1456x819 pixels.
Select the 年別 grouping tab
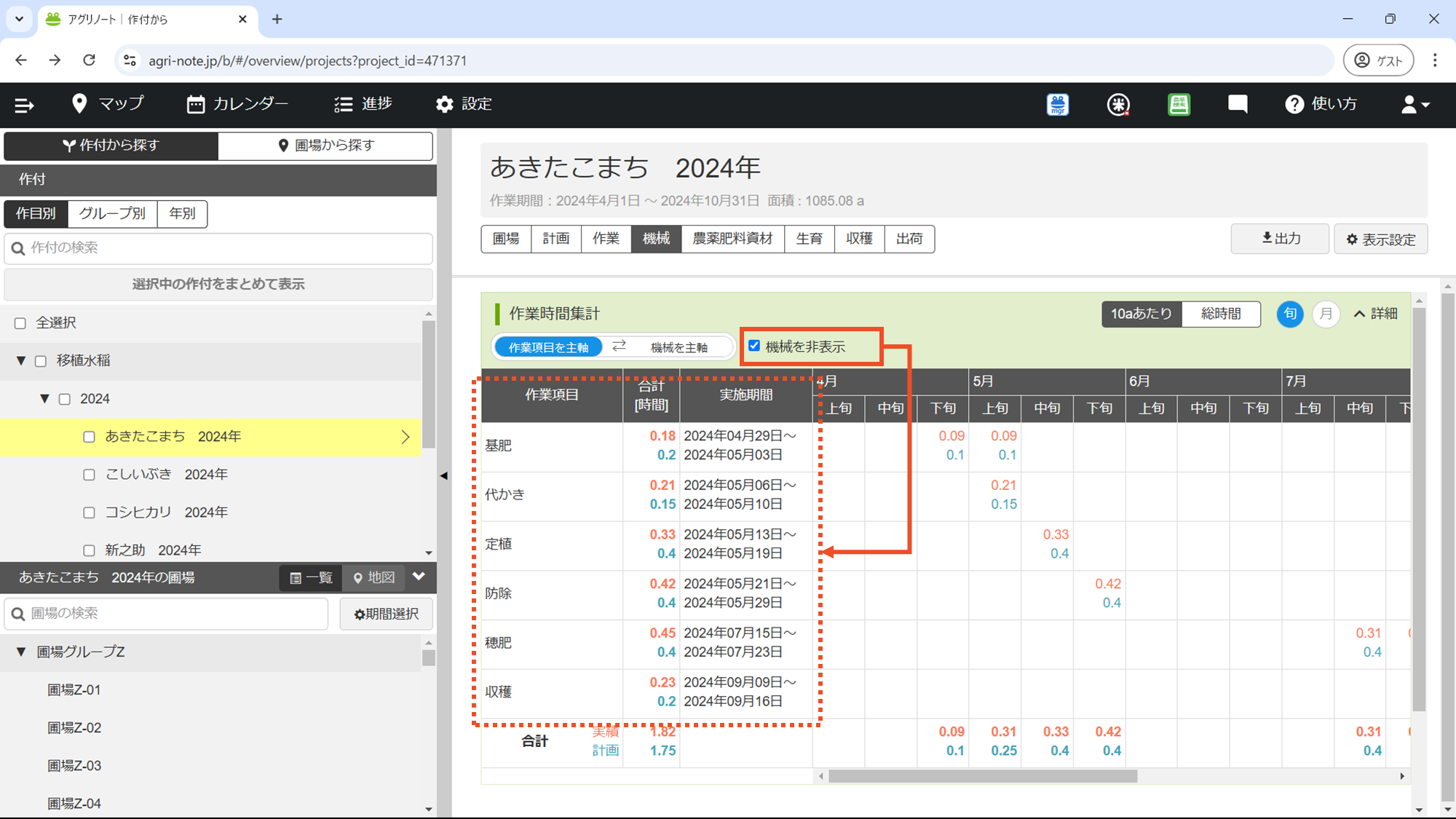tap(182, 213)
